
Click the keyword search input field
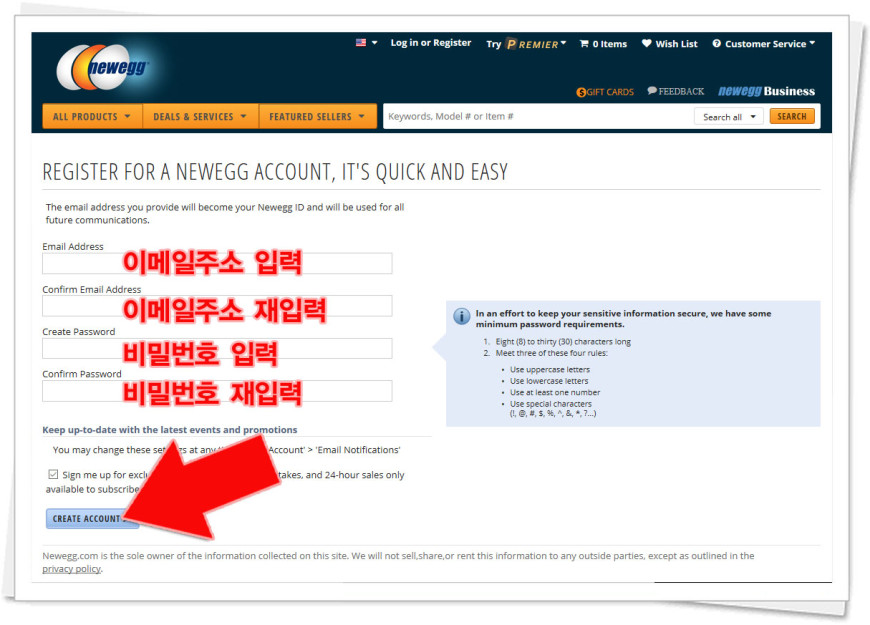coord(537,117)
